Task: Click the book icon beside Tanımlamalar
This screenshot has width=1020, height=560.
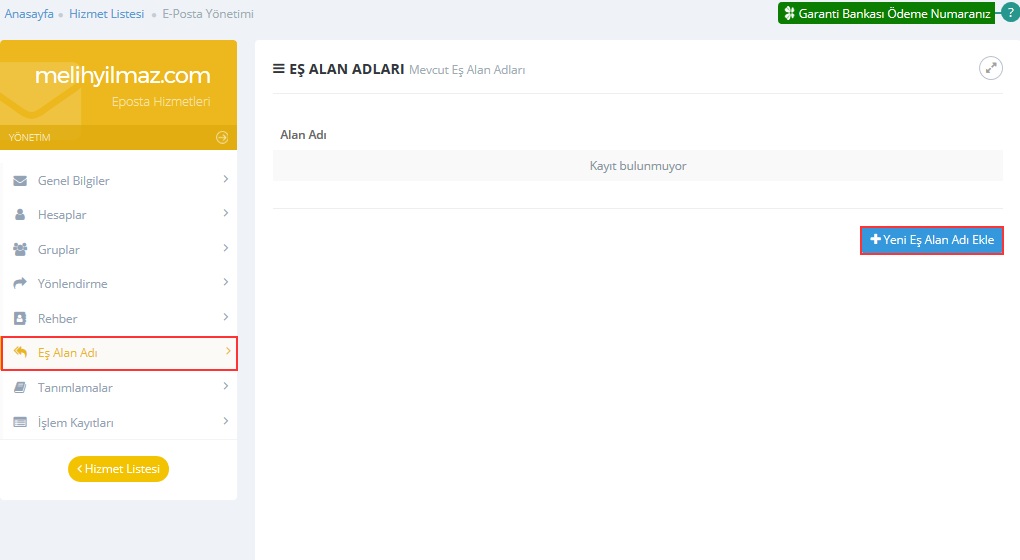Action: point(20,387)
